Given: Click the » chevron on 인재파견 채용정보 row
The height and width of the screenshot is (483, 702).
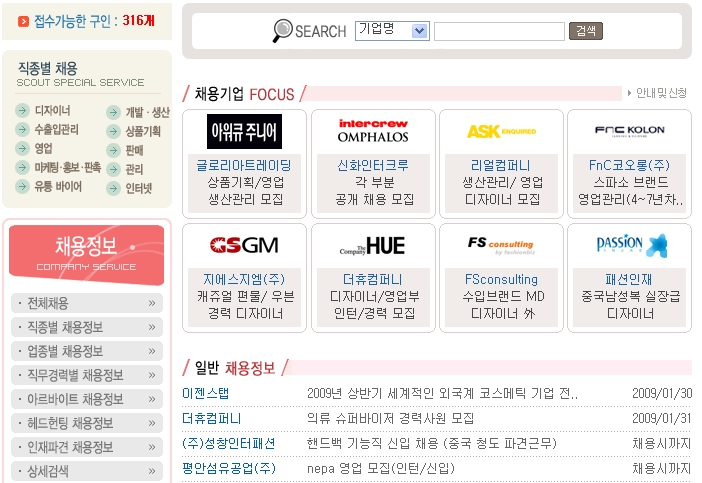Looking at the screenshot, I should pos(152,447).
